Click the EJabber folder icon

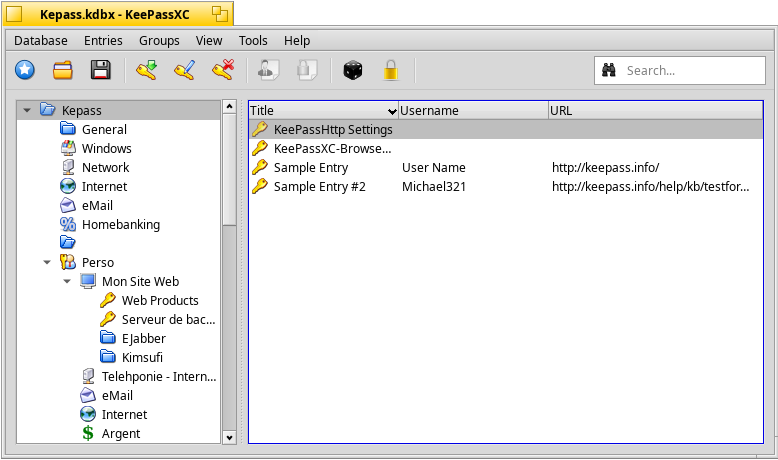coord(108,338)
